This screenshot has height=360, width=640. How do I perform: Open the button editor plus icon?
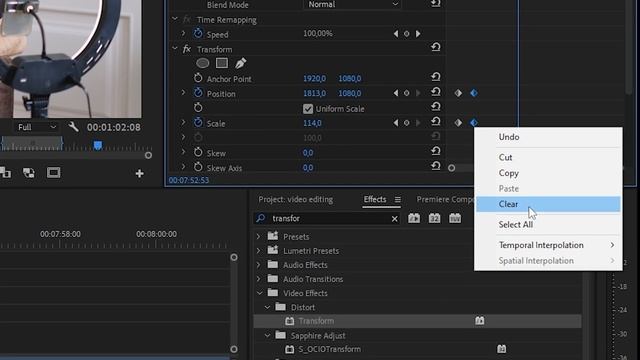click(x=140, y=173)
